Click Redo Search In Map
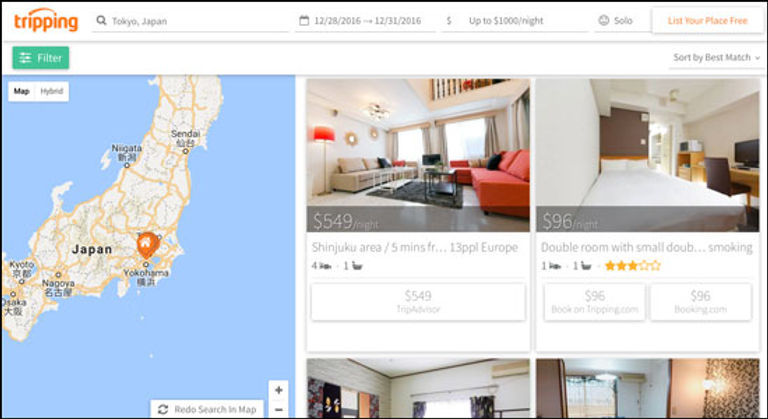768x419 pixels. tap(207, 409)
